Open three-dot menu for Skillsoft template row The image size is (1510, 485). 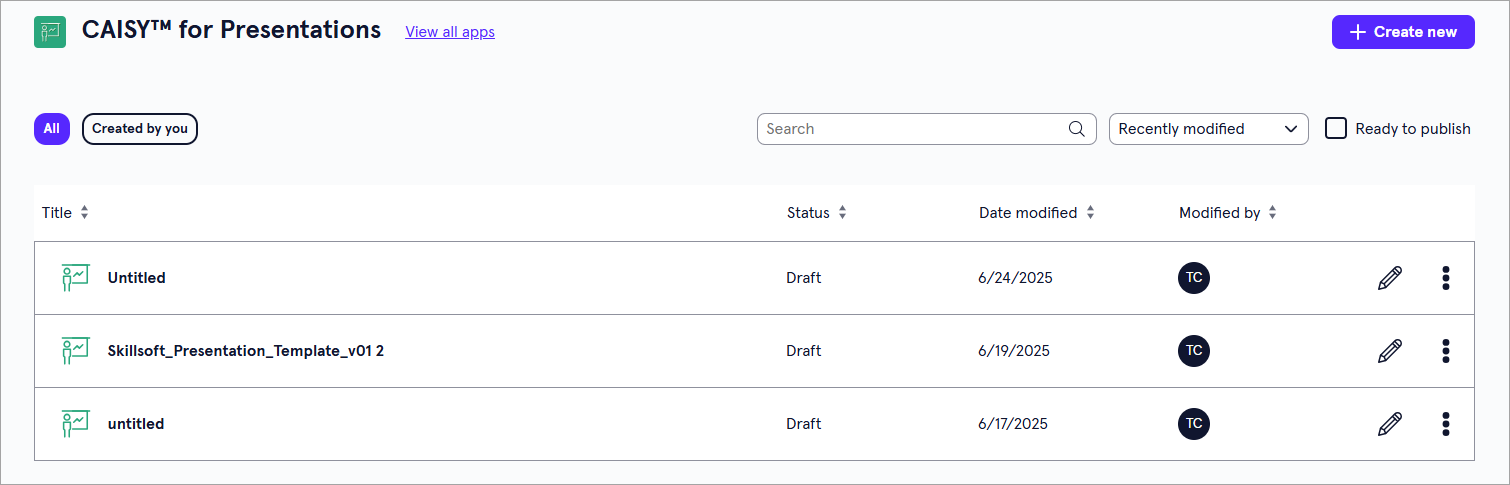[1446, 351]
